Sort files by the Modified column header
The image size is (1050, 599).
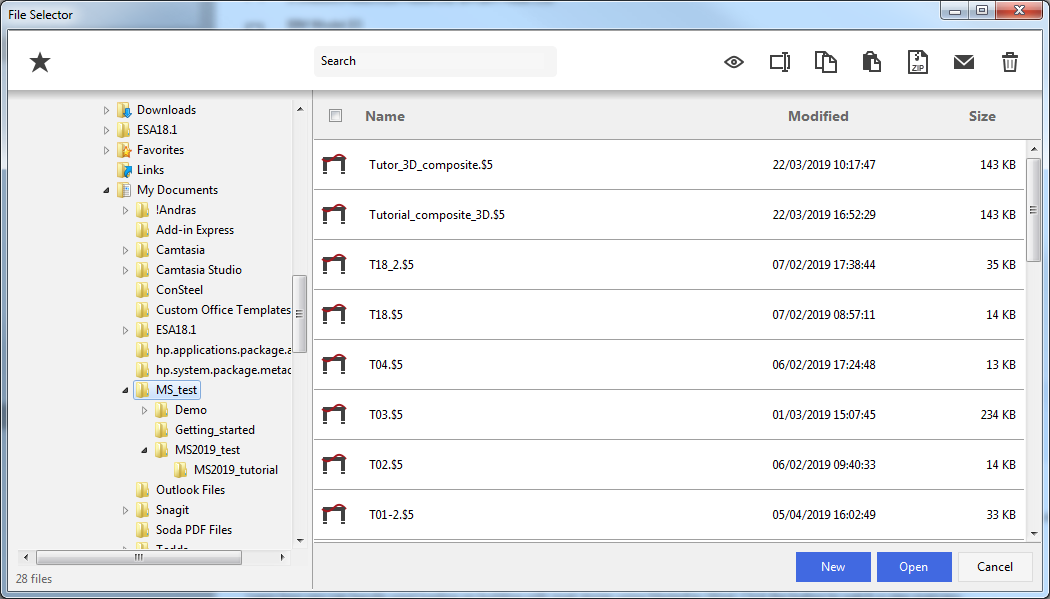coord(817,116)
